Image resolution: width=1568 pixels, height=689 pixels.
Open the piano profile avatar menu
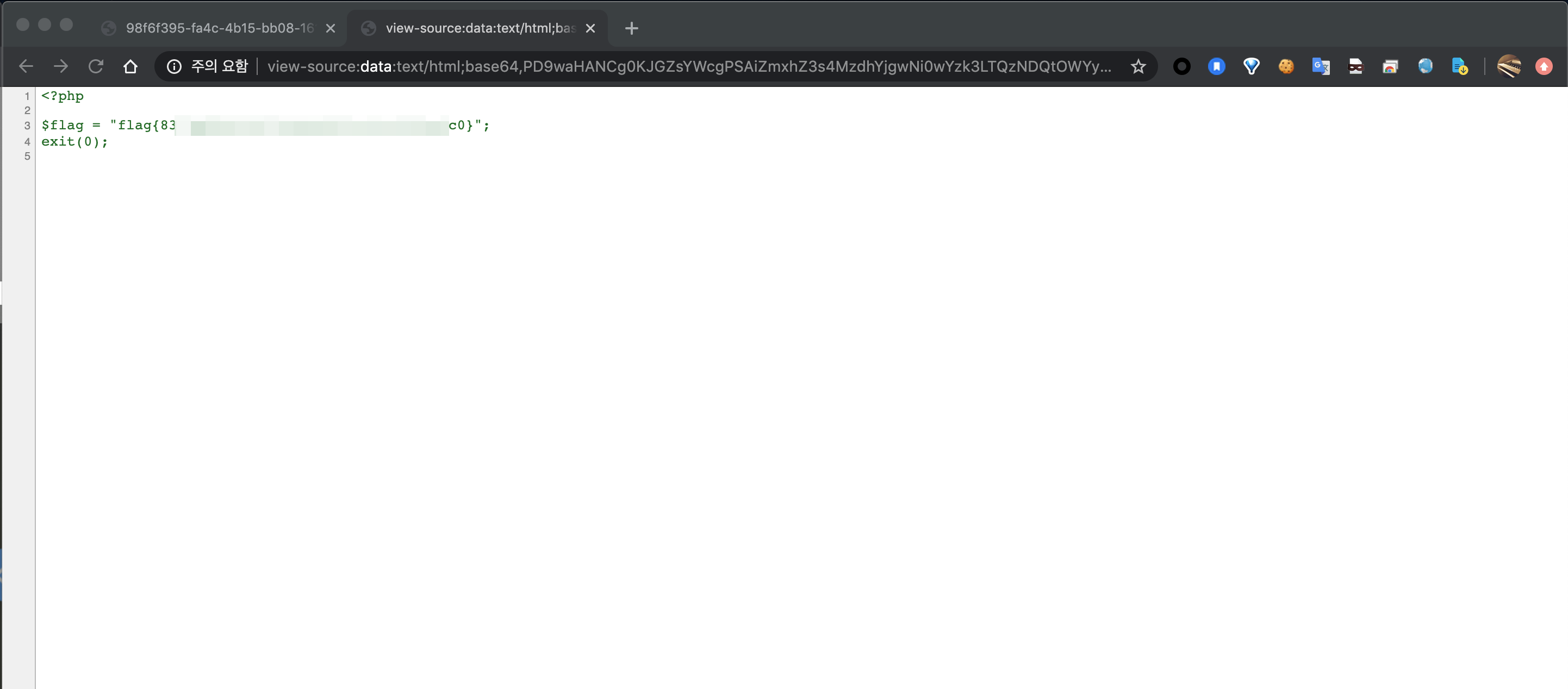1508,66
